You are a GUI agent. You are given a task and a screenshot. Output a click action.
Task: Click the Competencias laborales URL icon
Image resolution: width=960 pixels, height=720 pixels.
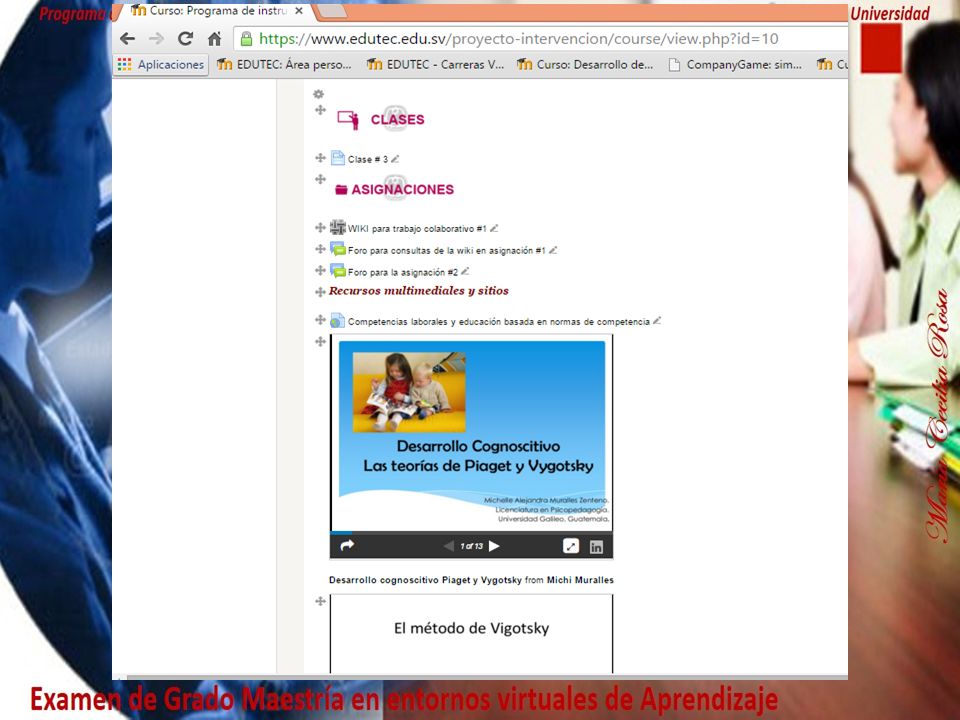click(338, 320)
